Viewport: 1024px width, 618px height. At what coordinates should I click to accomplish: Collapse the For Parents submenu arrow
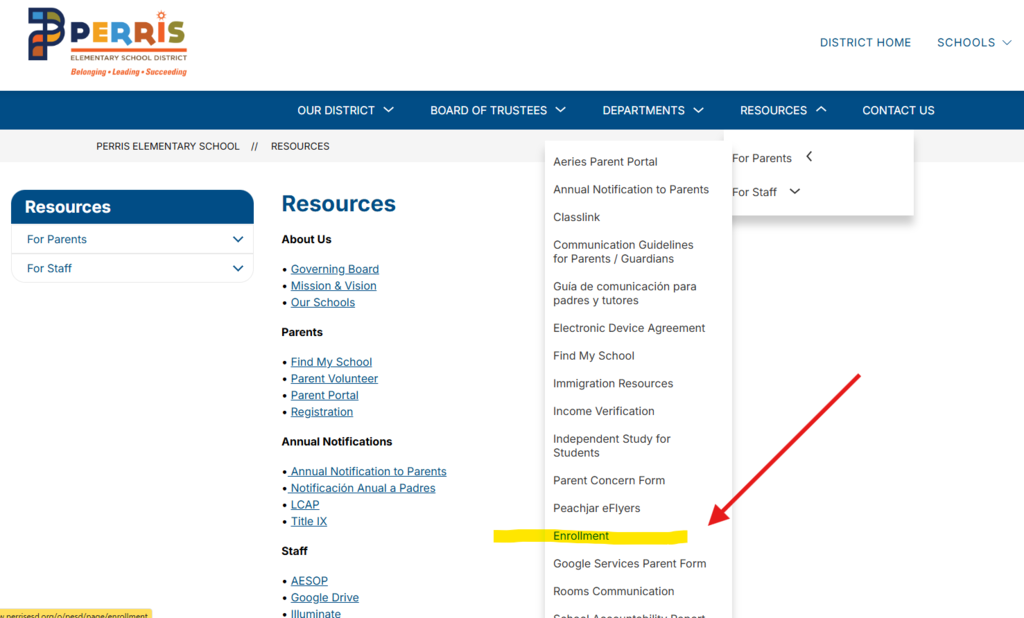pos(809,158)
